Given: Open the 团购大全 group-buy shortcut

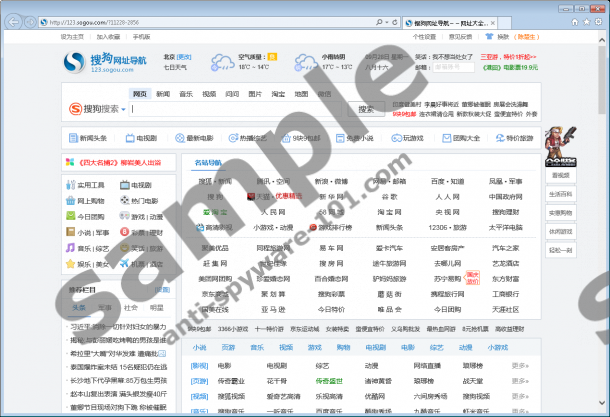Looking at the screenshot, I should (x=461, y=138).
